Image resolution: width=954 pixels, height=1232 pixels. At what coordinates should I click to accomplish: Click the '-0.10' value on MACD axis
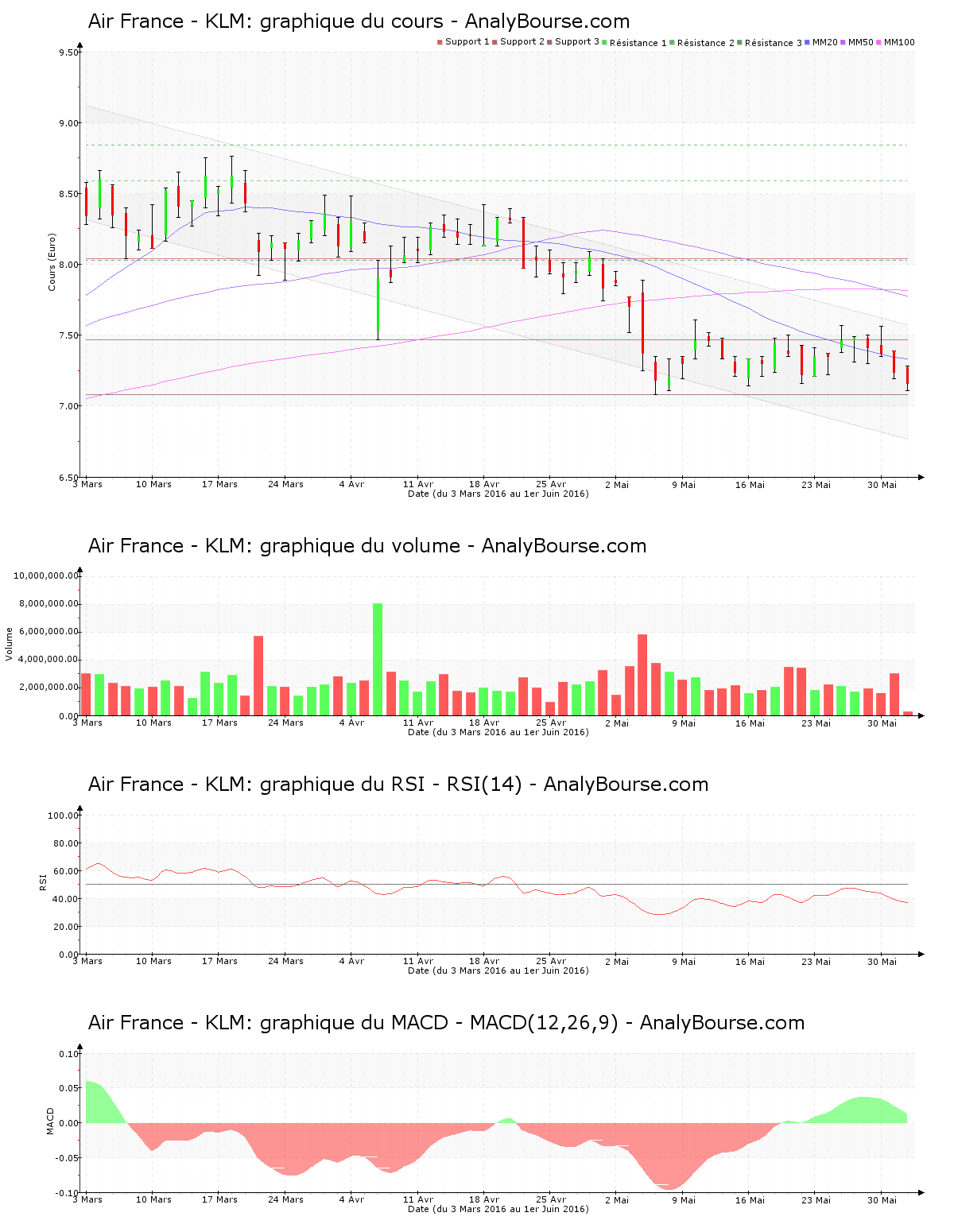67,1193
